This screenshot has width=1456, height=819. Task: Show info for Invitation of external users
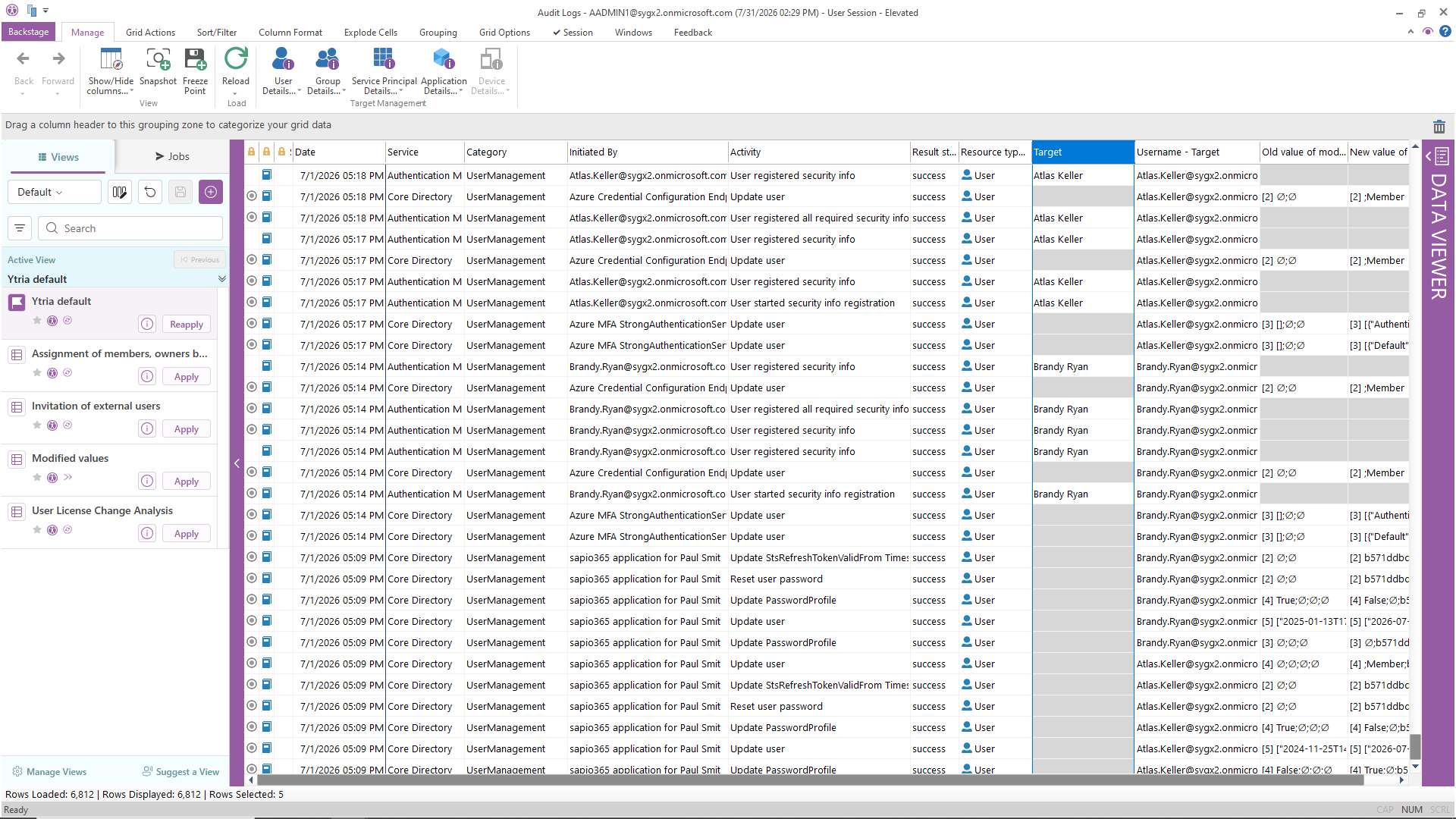(147, 429)
